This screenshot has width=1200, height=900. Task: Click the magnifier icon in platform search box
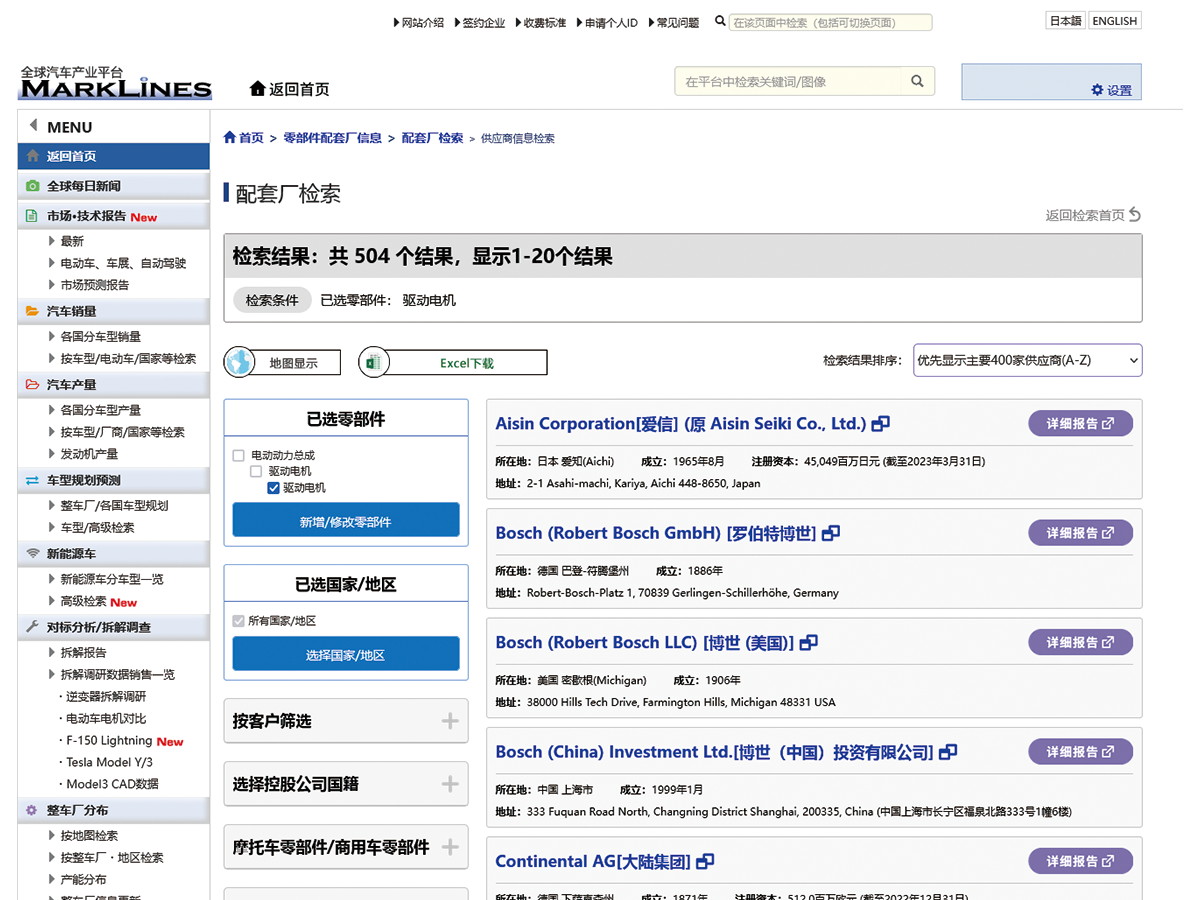917,82
